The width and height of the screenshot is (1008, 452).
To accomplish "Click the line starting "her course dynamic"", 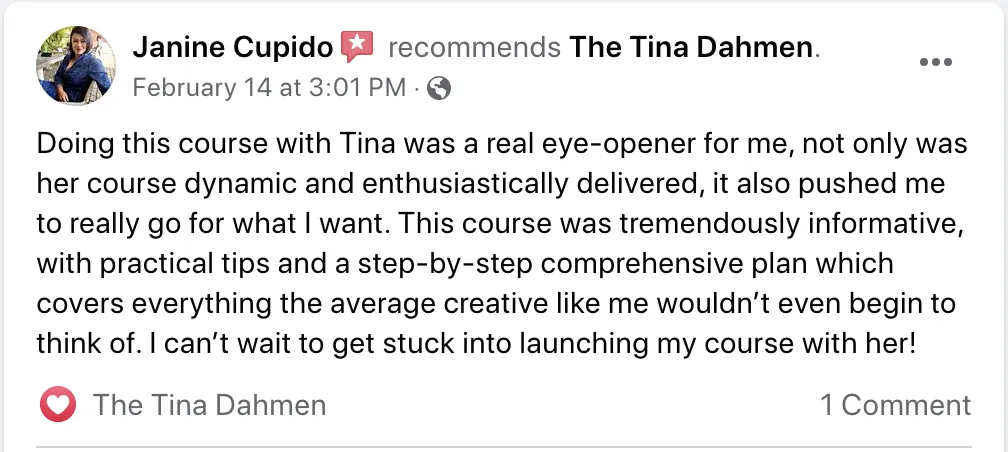I will pyautogui.click(x=490, y=187).
